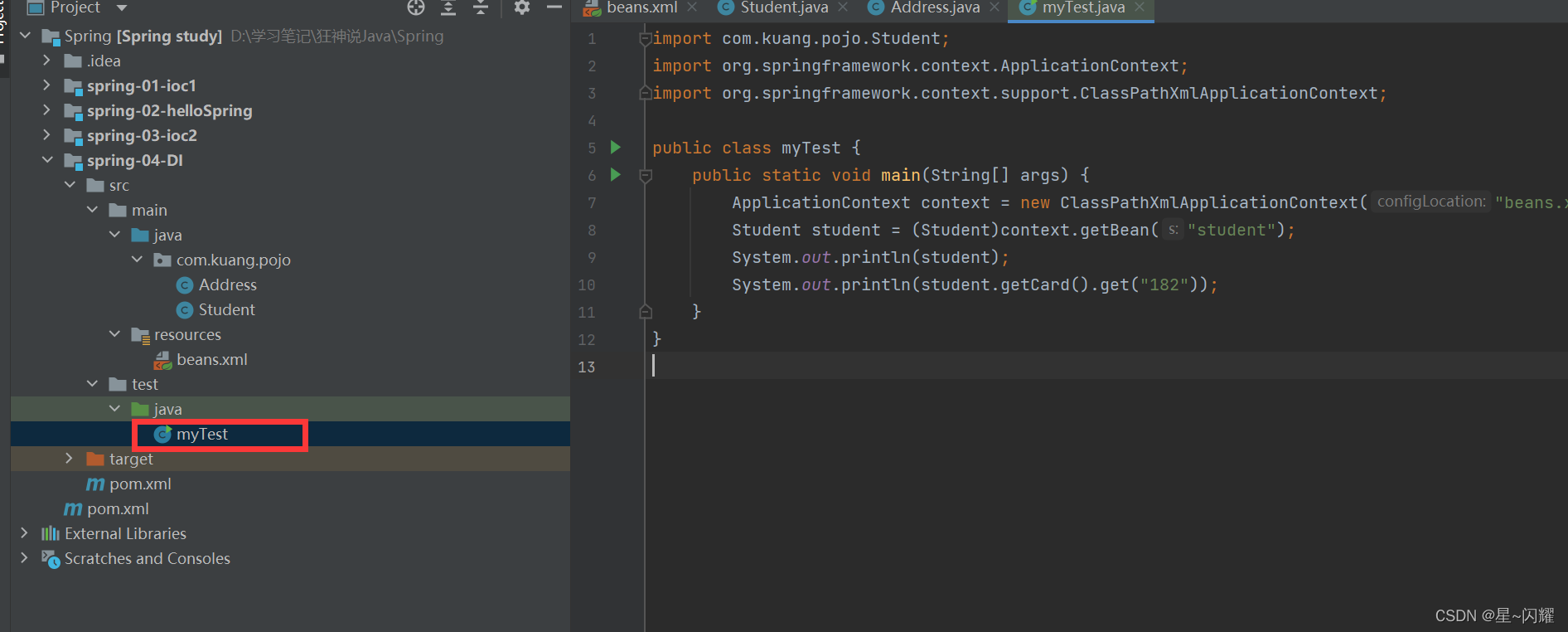This screenshot has width=1568, height=632.
Task: Click the Maven icon of root pom.xml
Action: point(73,508)
